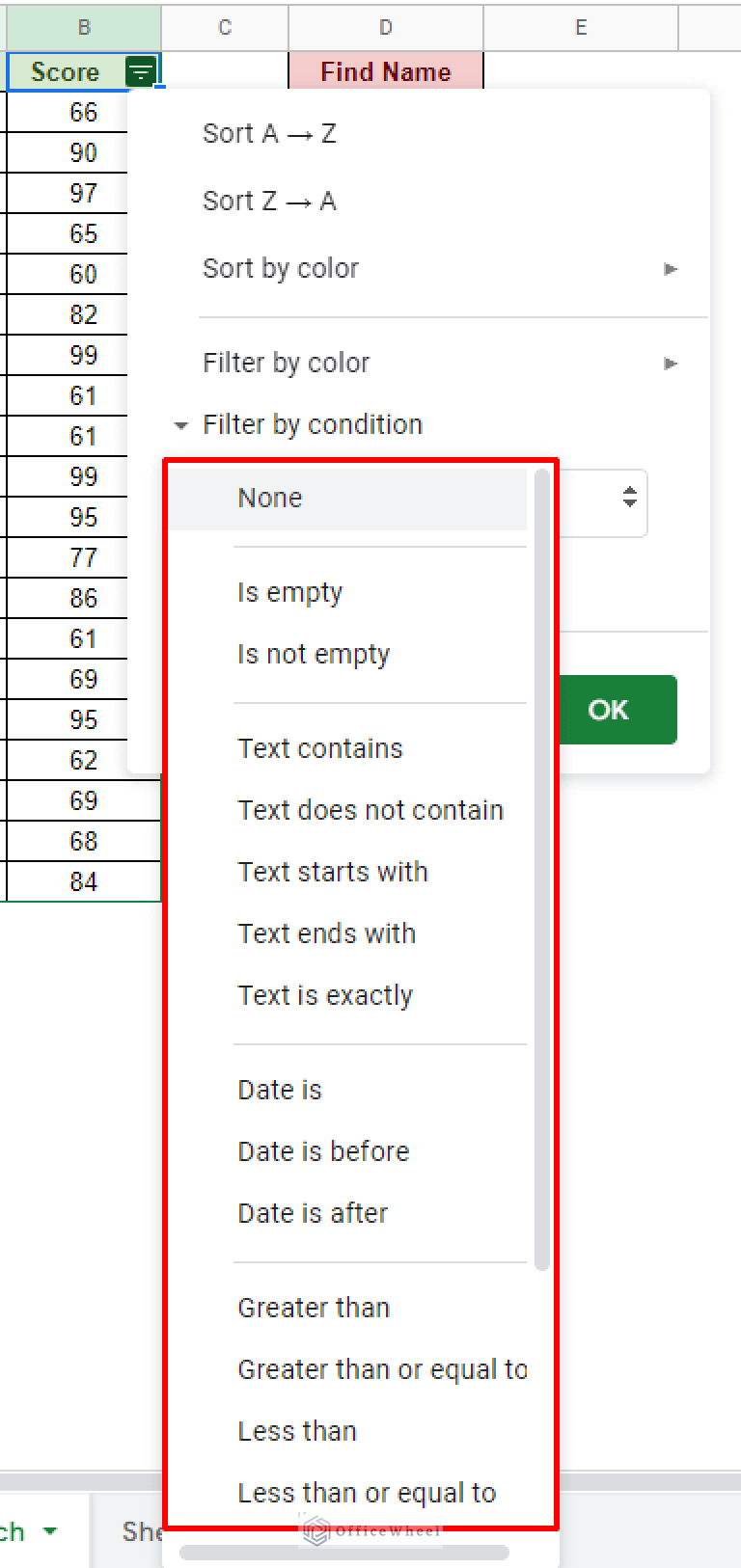741x1568 pixels.
Task: Choose "Greater than or equal to"
Action: 382,1368
